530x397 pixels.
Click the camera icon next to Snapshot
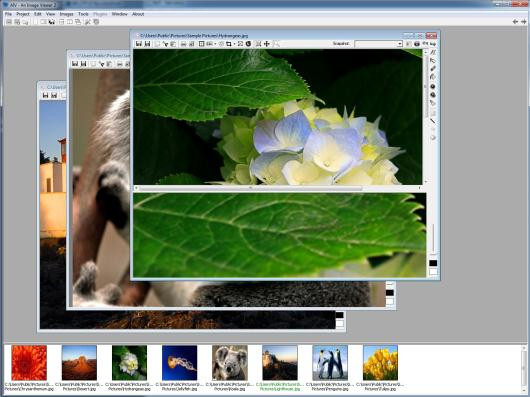tap(417, 44)
